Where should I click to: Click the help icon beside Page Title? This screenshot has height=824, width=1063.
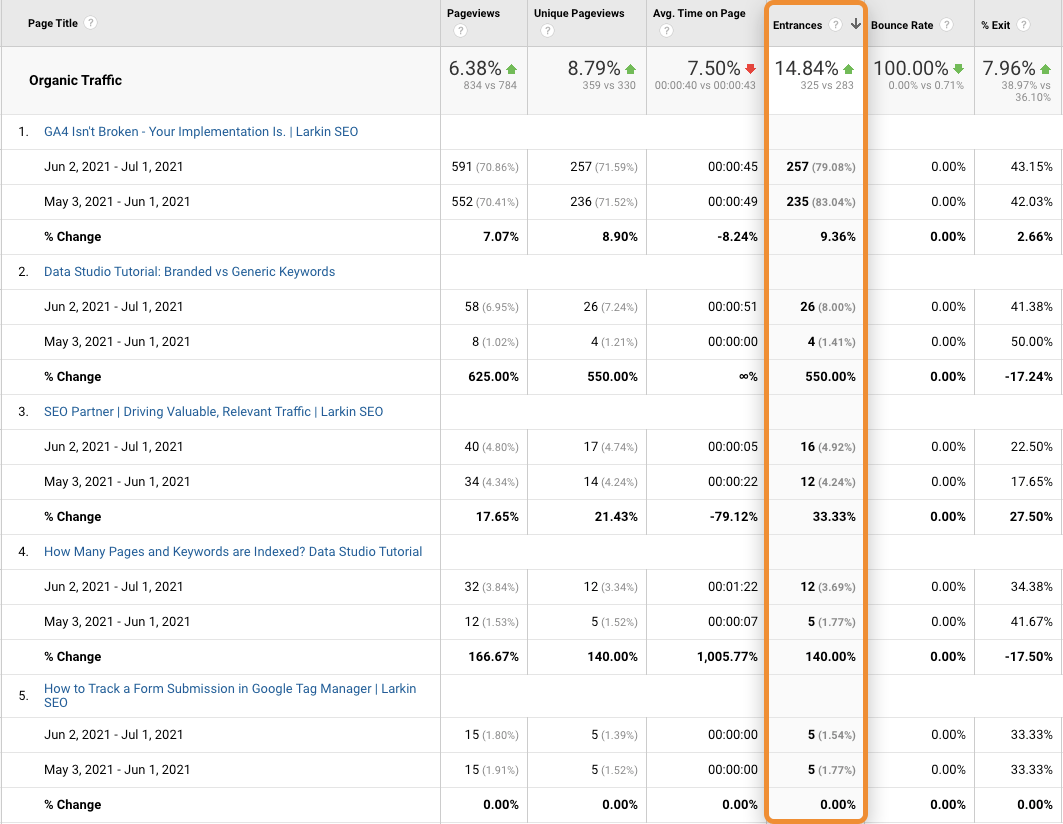click(91, 23)
